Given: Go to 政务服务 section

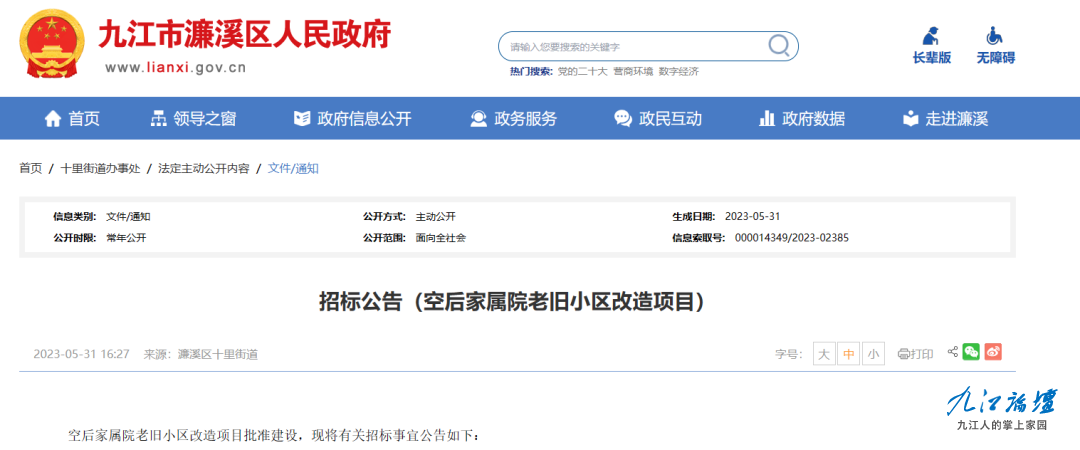Looking at the screenshot, I should point(513,119).
